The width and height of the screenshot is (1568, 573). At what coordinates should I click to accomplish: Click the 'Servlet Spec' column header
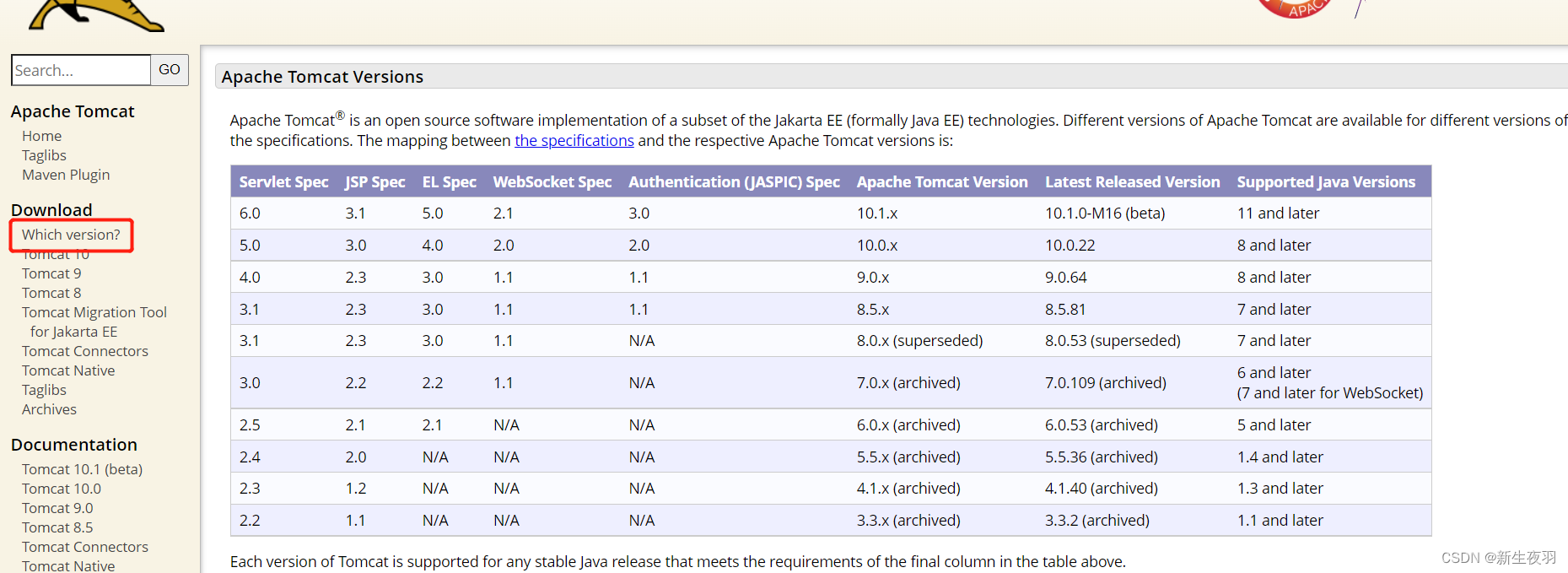(284, 182)
